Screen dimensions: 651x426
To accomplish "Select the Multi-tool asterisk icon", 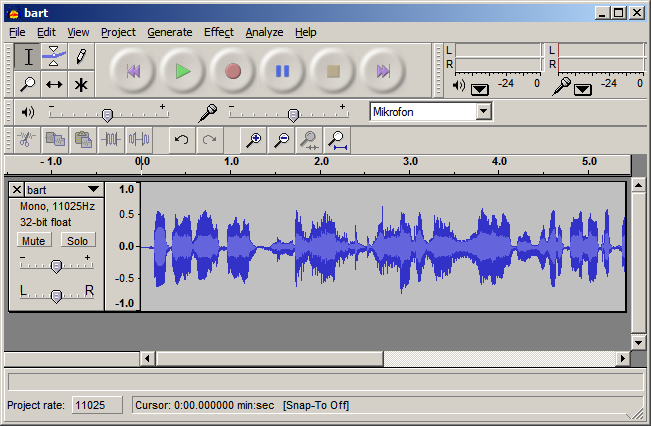I will (81, 84).
